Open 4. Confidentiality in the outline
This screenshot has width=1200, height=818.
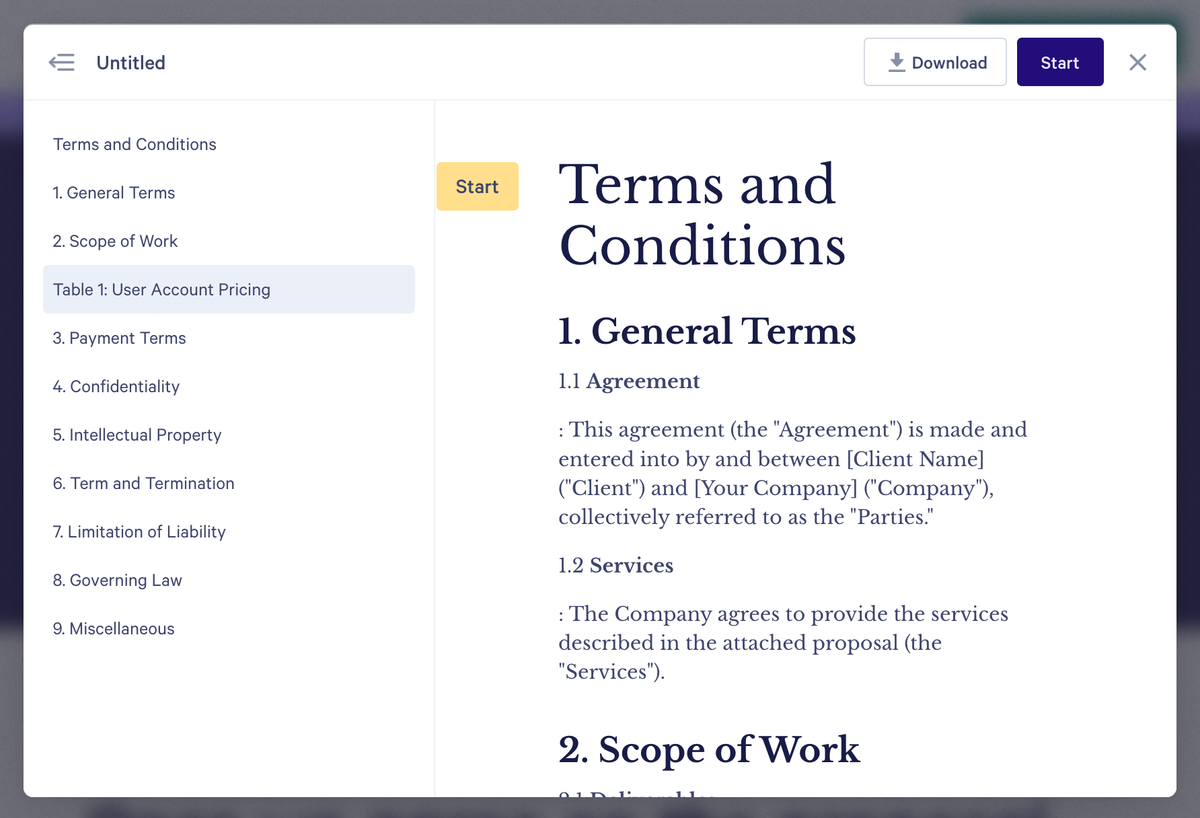coord(229,386)
